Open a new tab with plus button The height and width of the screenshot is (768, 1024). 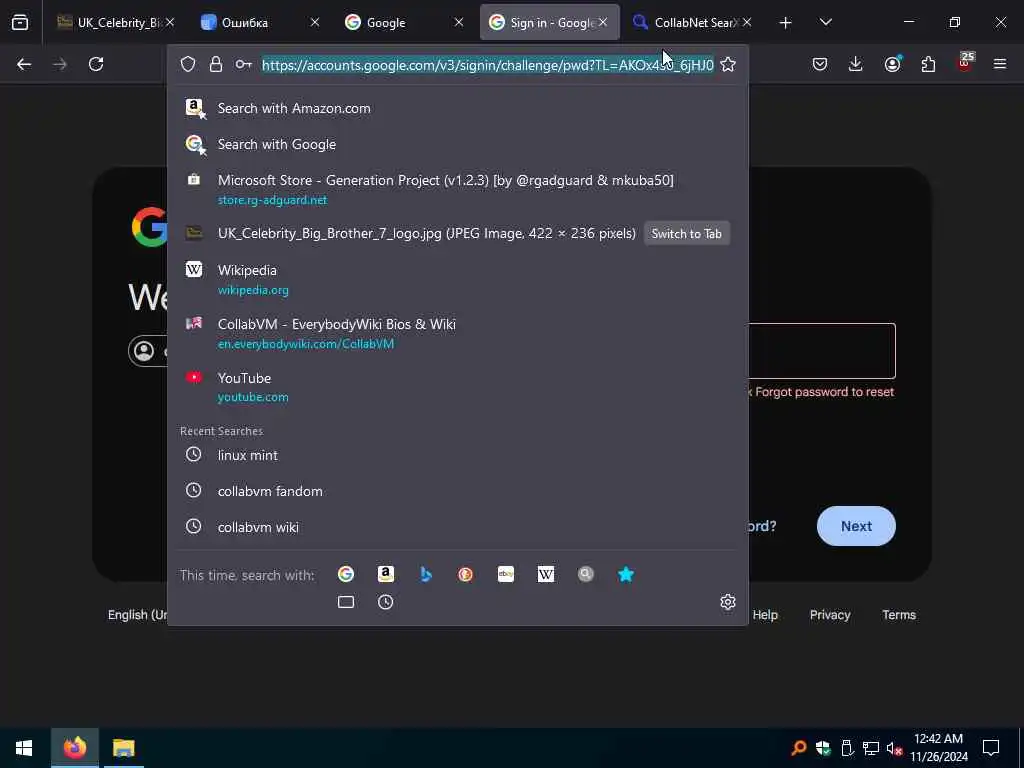coord(786,23)
